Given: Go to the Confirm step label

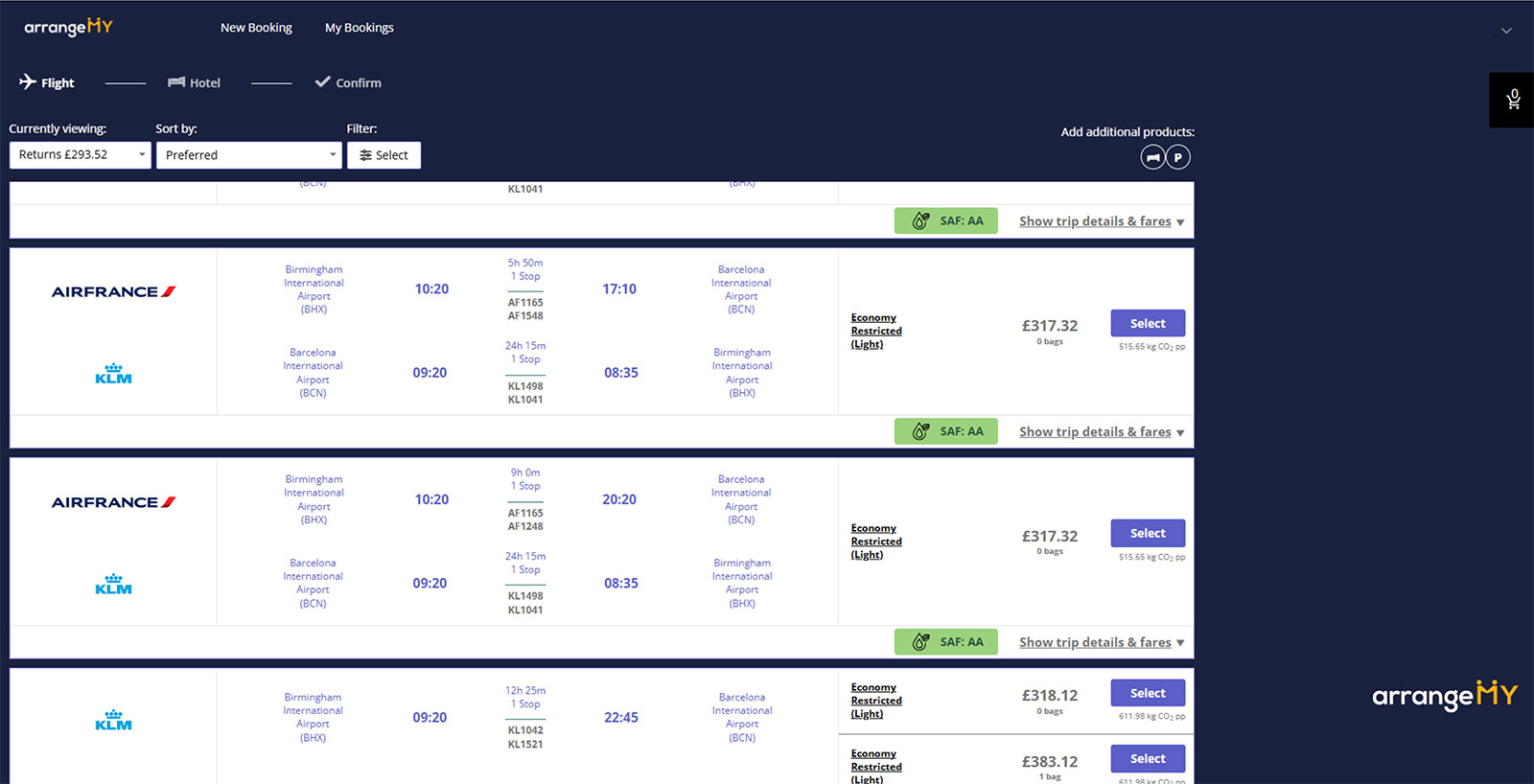Looking at the screenshot, I should (x=359, y=83).
